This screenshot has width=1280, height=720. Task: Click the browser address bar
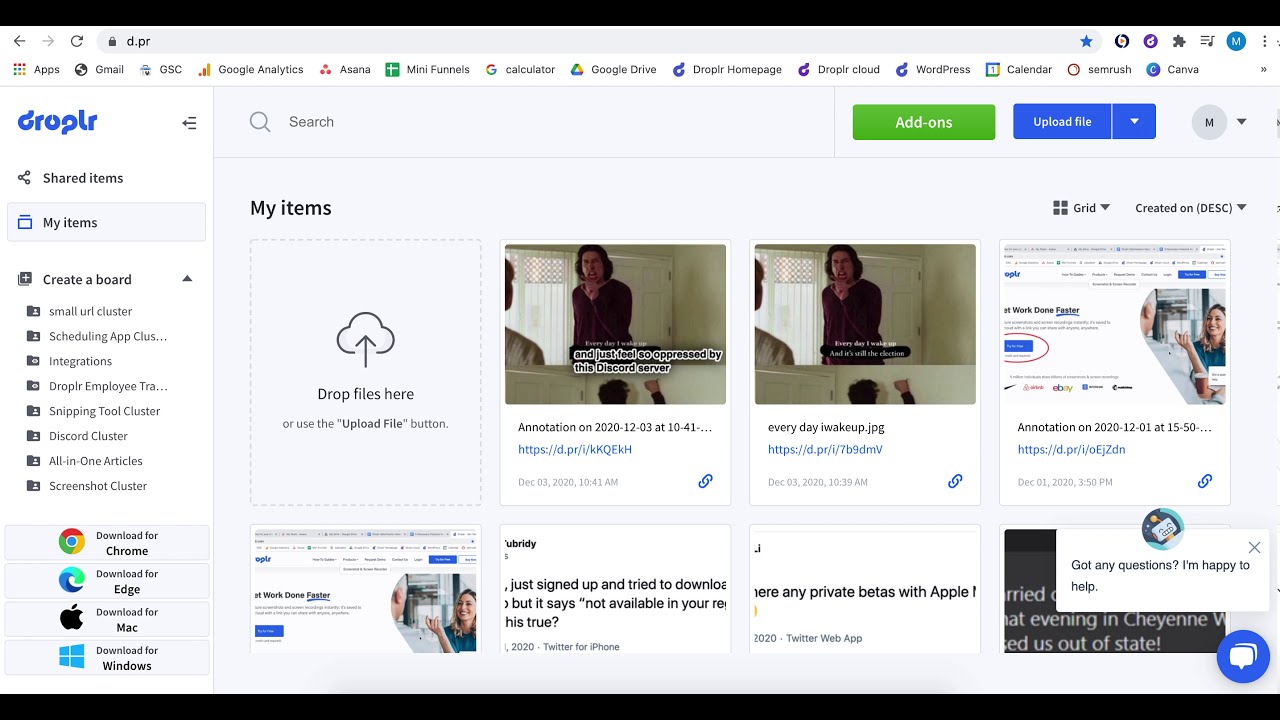pyautogui.click(x=600, y=41)
